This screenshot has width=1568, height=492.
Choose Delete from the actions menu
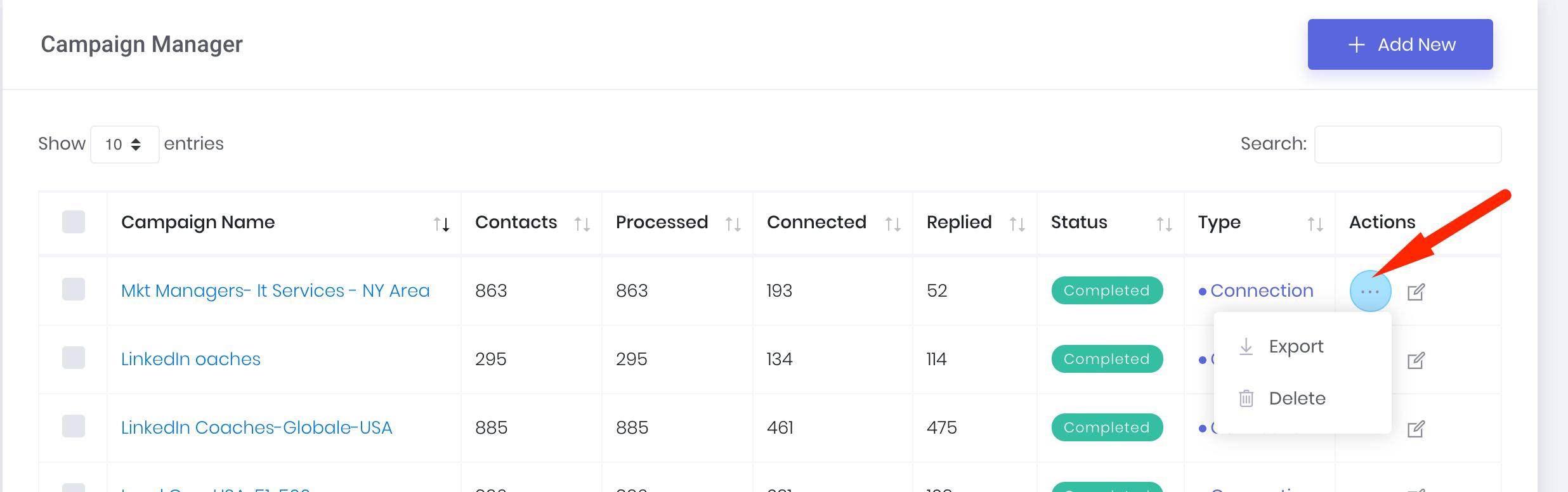(x=1297, y=398)
